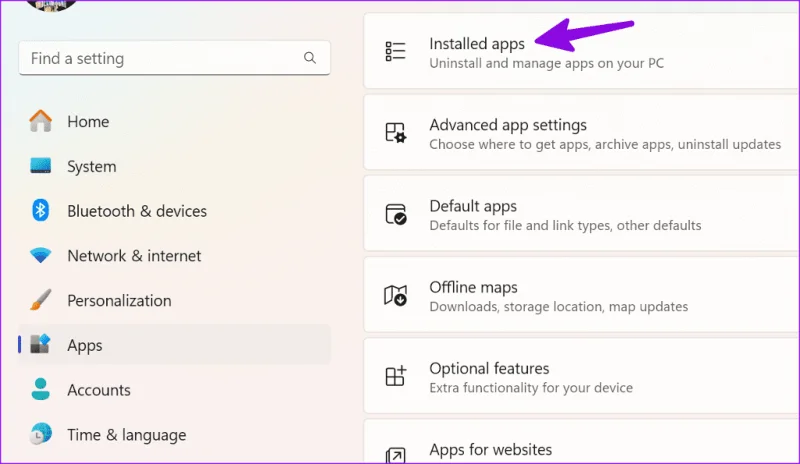Open Optional features page
Image resolution: width=800 pixels, height=464 pixels.
(582, 376)
